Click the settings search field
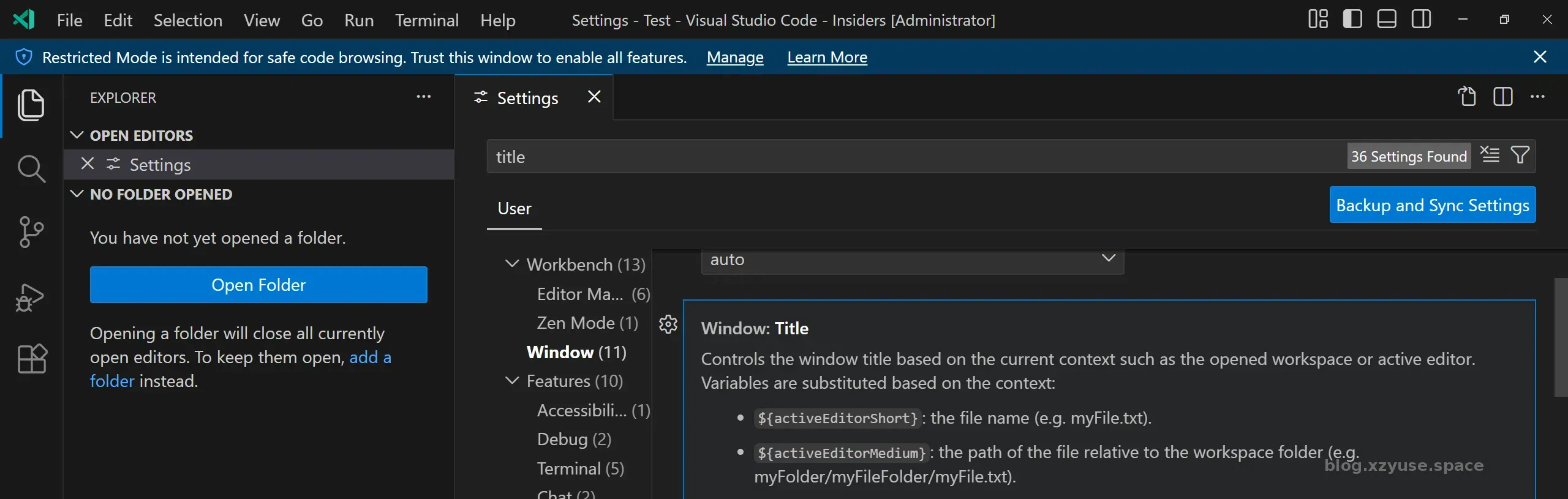The height and width of the screenshot is (499, 1568). [913, 157]
